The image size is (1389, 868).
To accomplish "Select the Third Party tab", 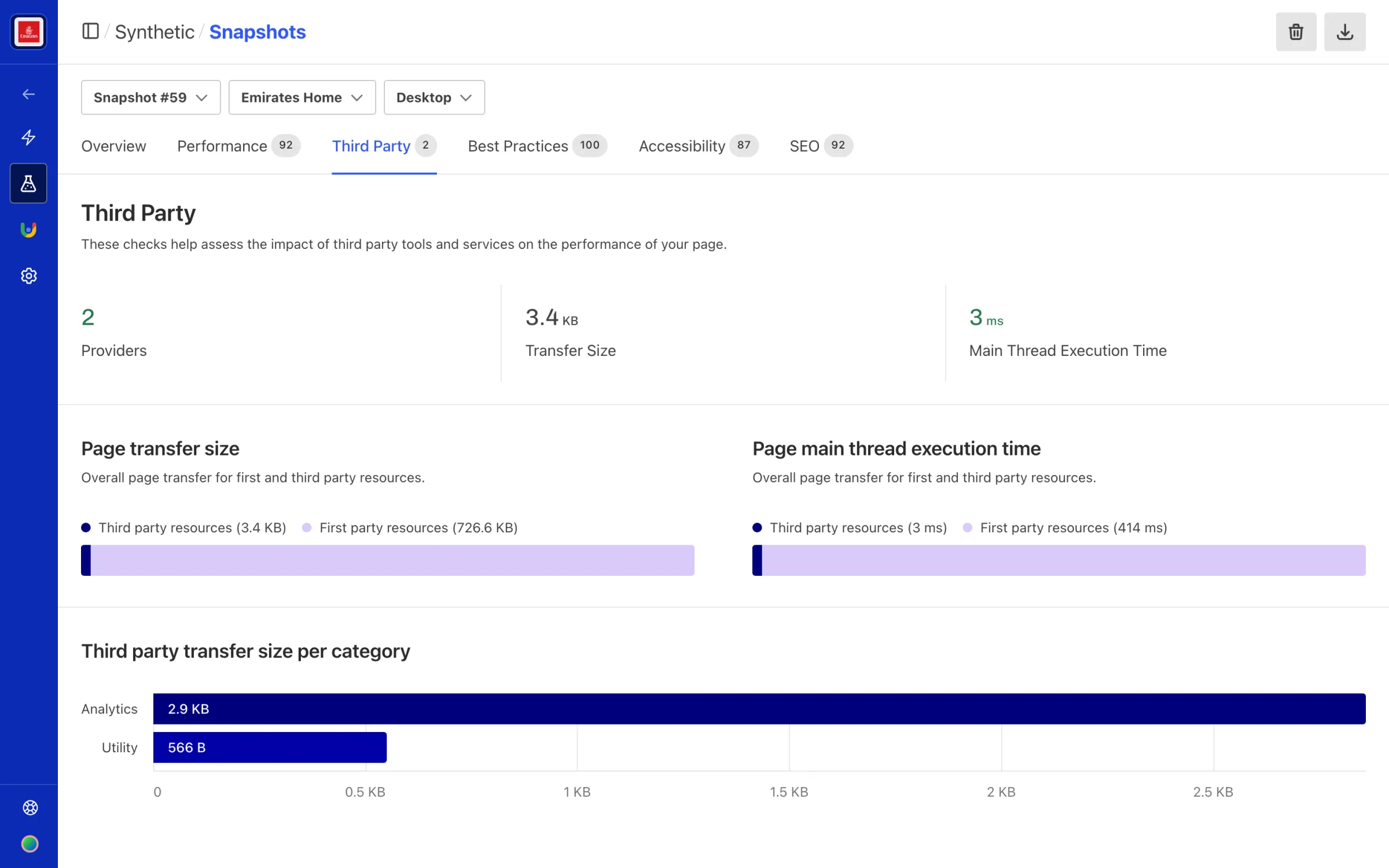I will click(384, 146).
